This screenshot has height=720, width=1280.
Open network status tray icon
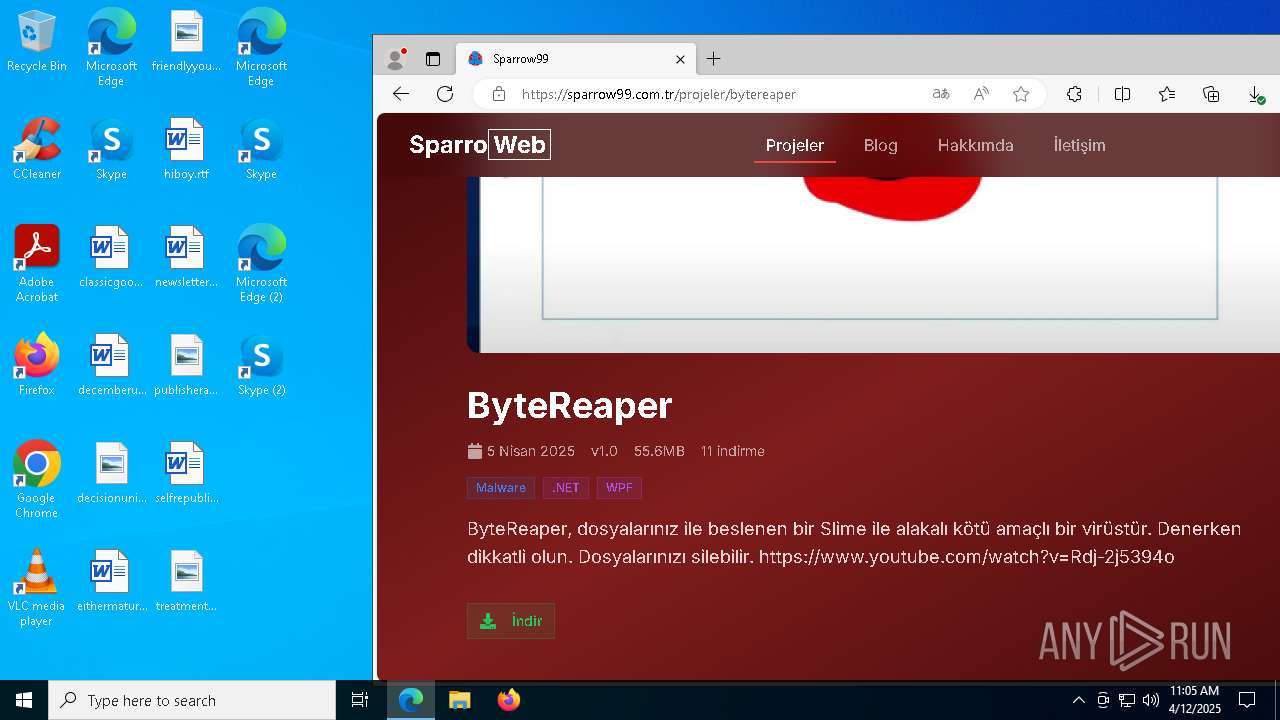click(x=1127, y=700)
